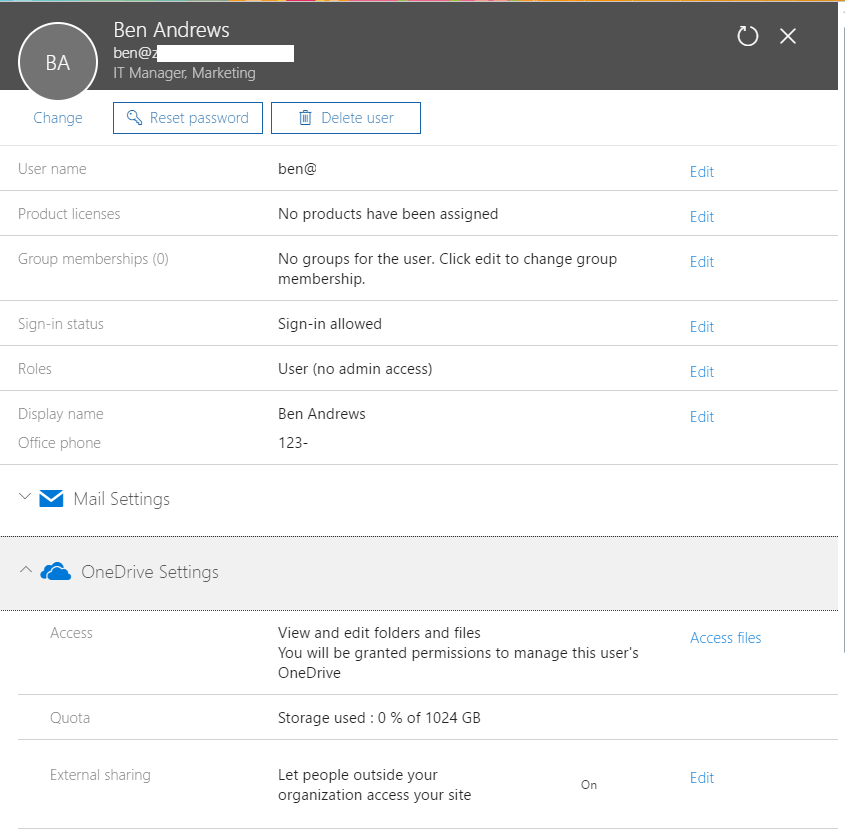Viewport: 845px width, 830px height.
Task: Click the OneDrive cloud icon
Action: [x=56, y=571]
